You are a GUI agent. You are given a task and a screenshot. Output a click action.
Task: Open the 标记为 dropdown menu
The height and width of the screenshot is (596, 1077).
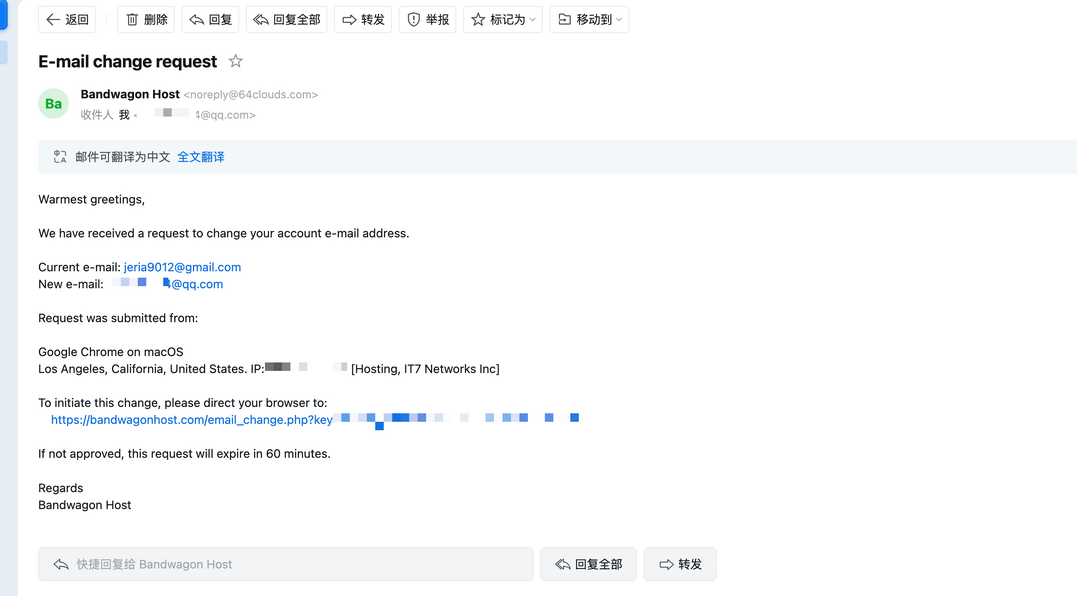(503, 20)
